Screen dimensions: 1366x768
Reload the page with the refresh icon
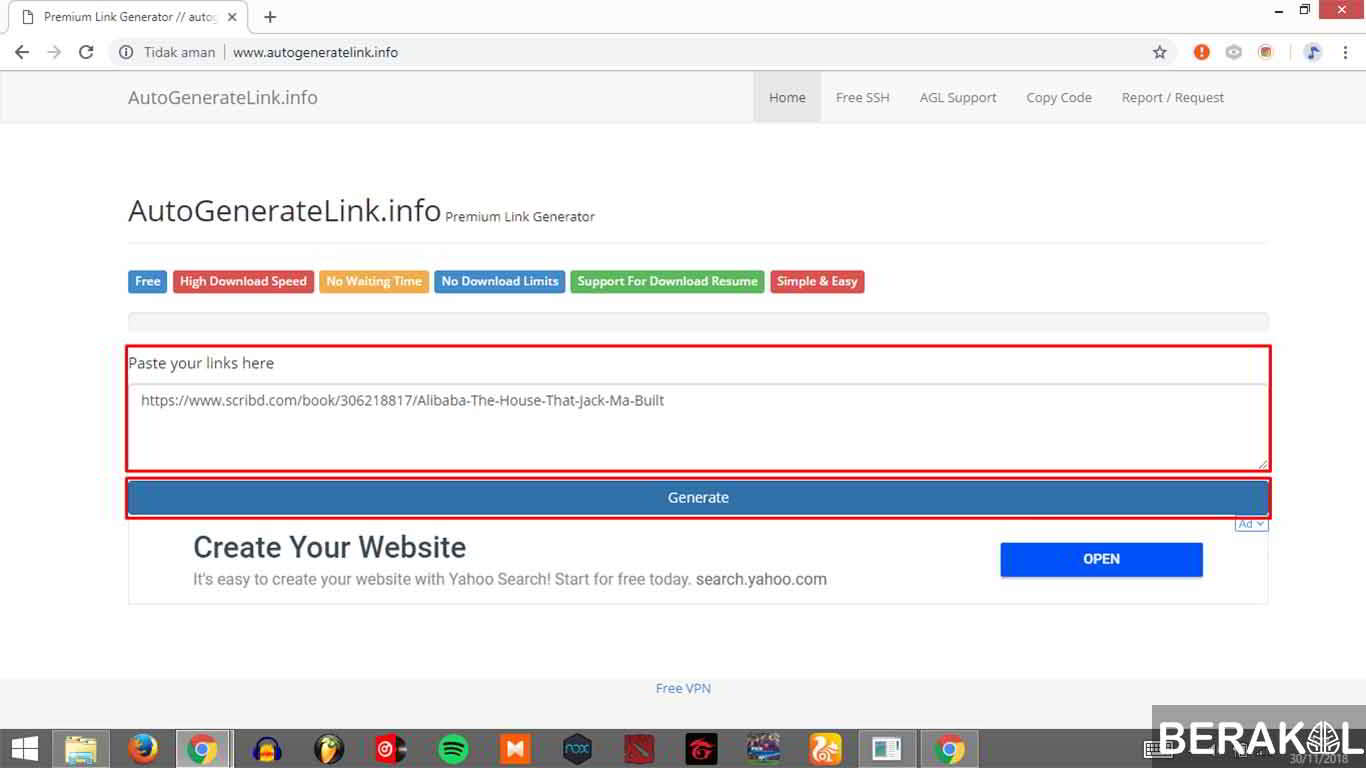tap(86, 52)
